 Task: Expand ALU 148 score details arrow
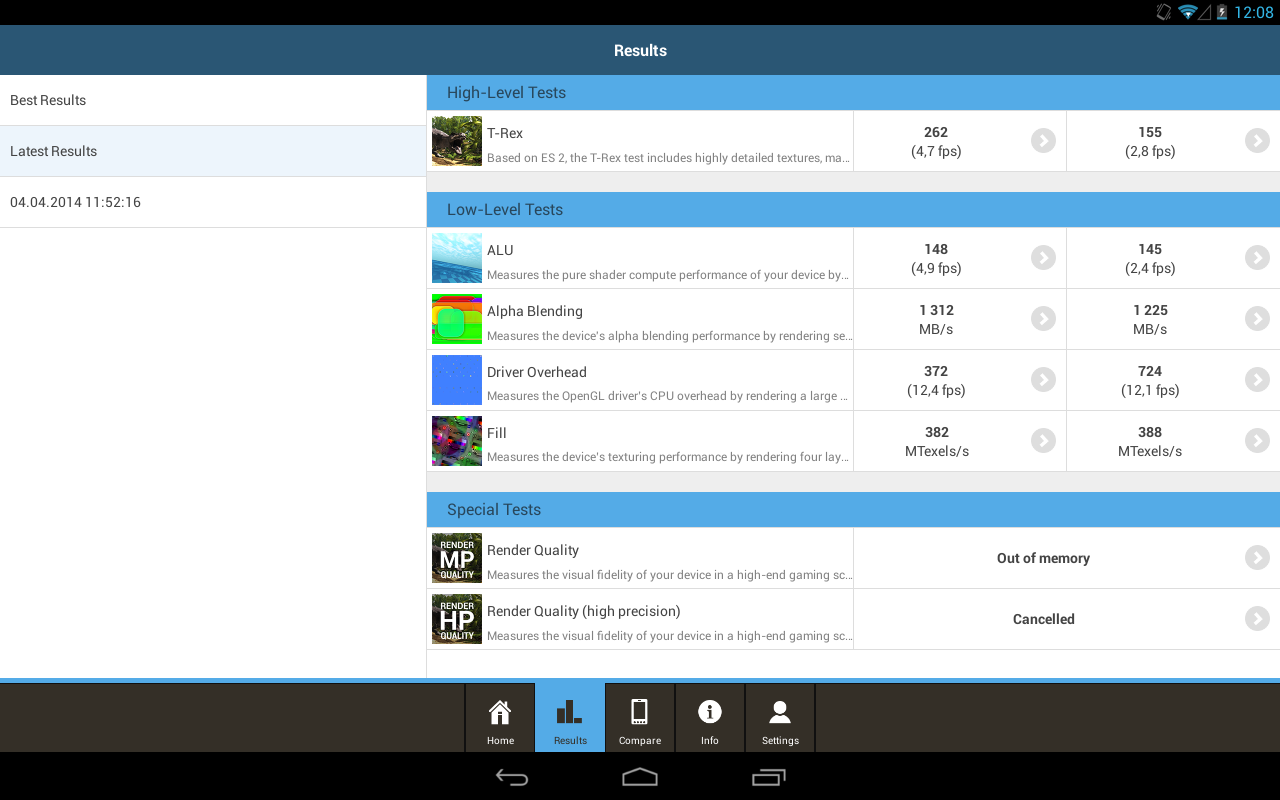pyautogui.click(x=1043, y=258)
